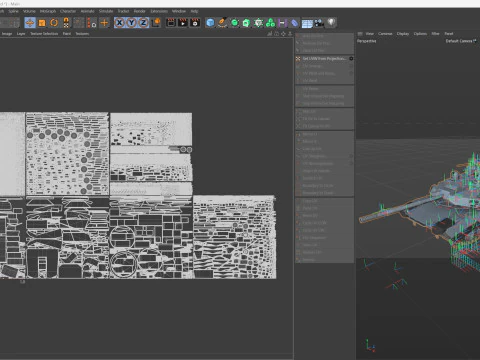Click the green cloner generator icon

point(270,23)
